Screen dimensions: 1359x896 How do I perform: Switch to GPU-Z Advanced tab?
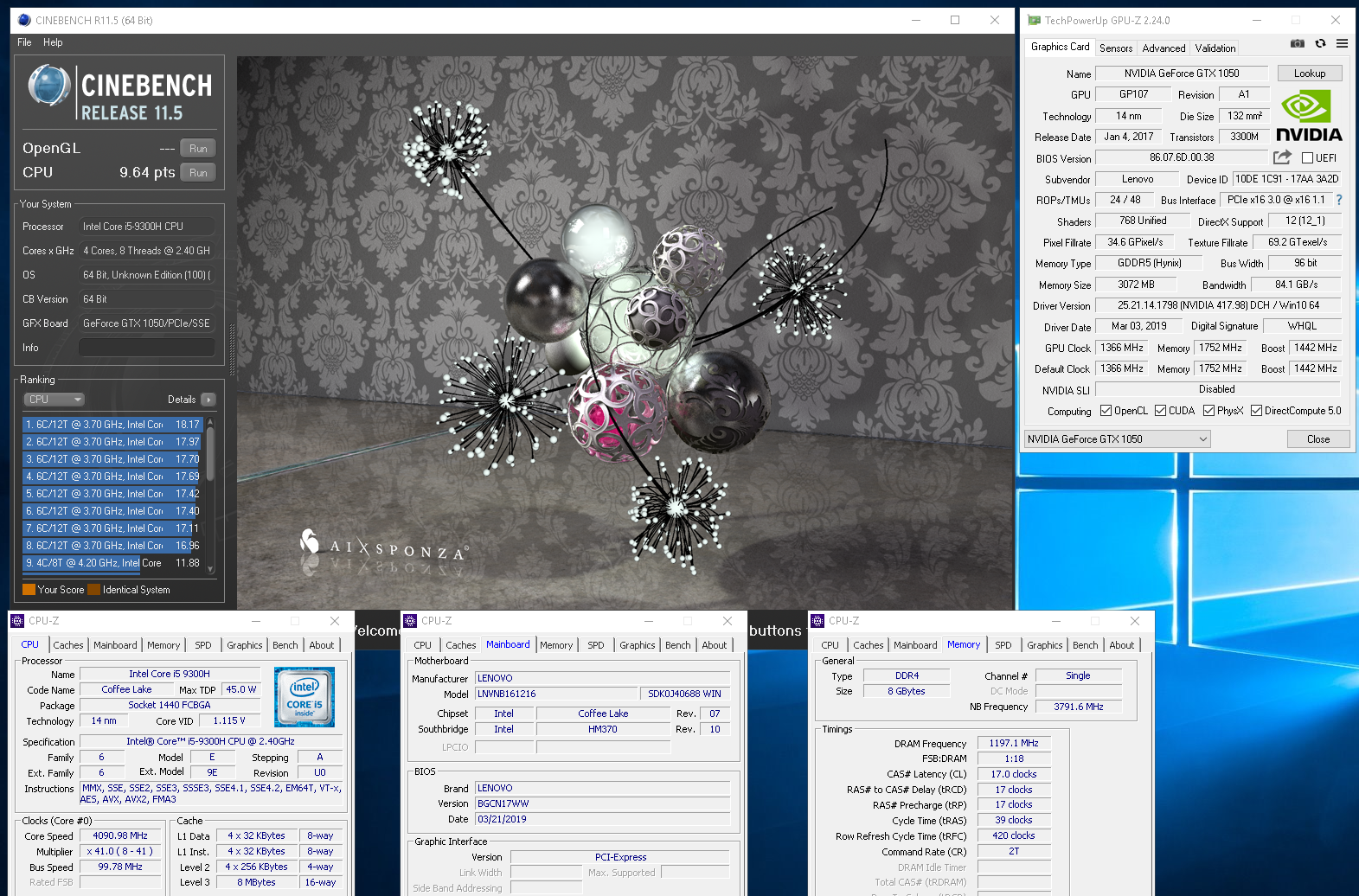[x=1163, y=48]
